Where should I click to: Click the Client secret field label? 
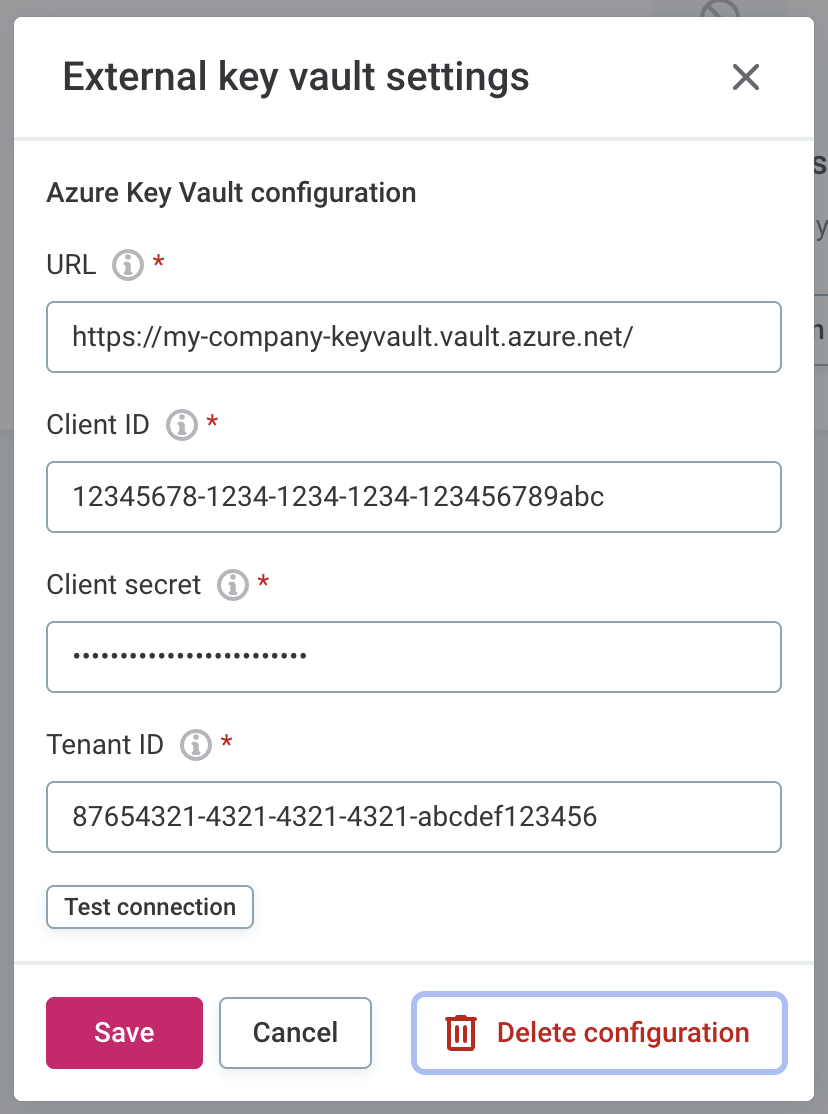click(x=123, y=585)
